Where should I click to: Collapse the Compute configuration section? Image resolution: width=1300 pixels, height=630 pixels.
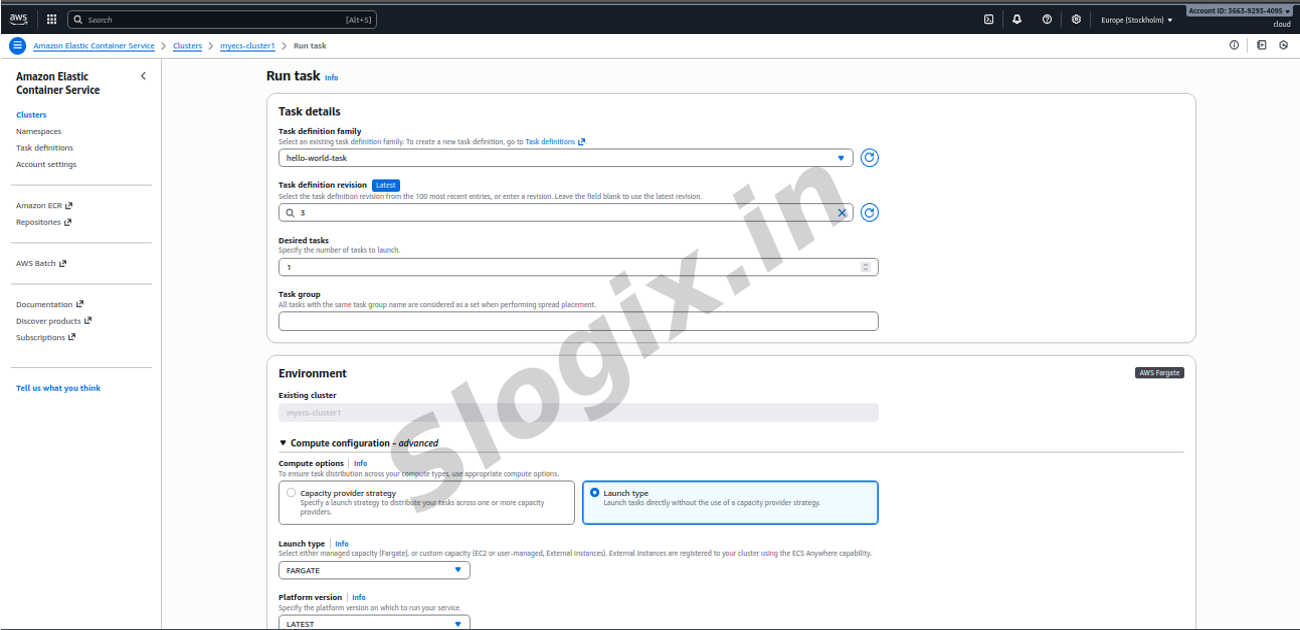click(x=283, y=443)
